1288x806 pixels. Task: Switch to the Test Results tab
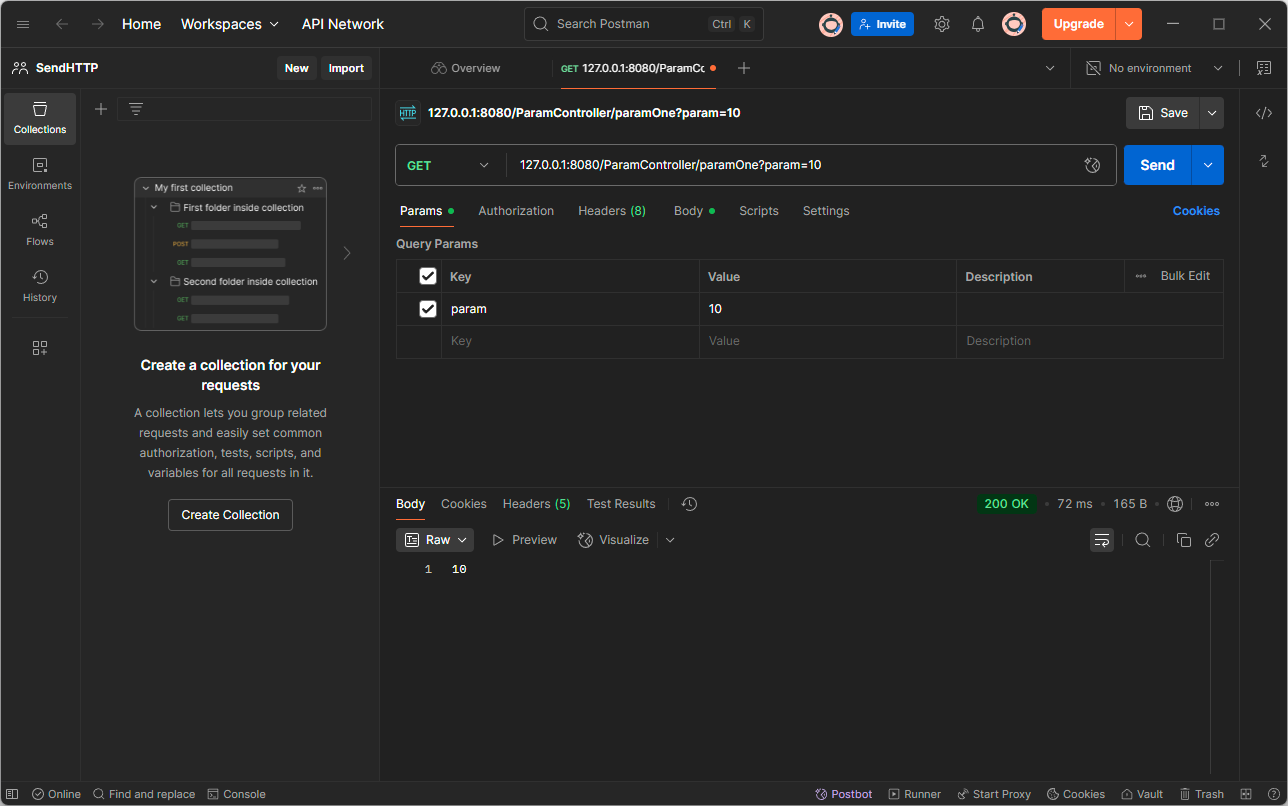point(621,504)
